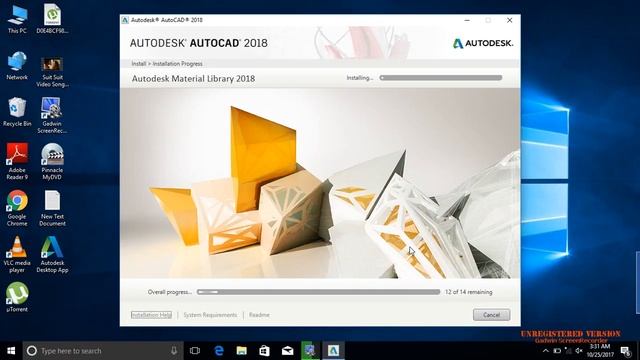Open battery status tray icon
The height and width of the screenshot is (360, 640).
tap(557, 351)
